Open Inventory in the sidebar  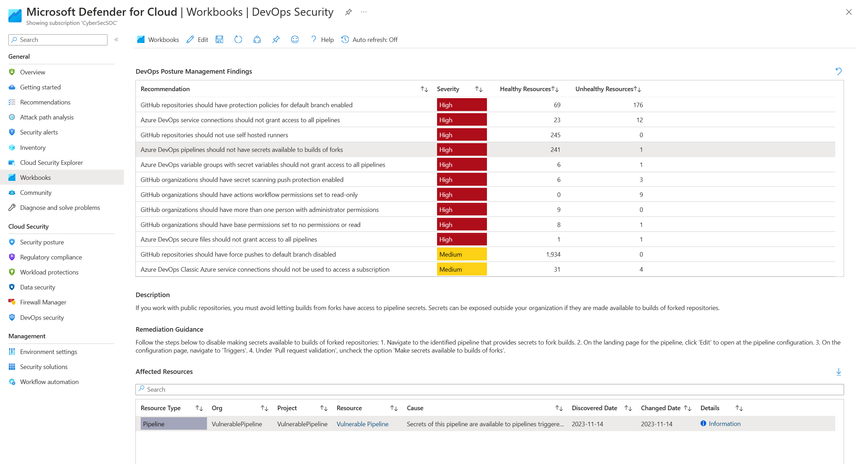point(32,148)
